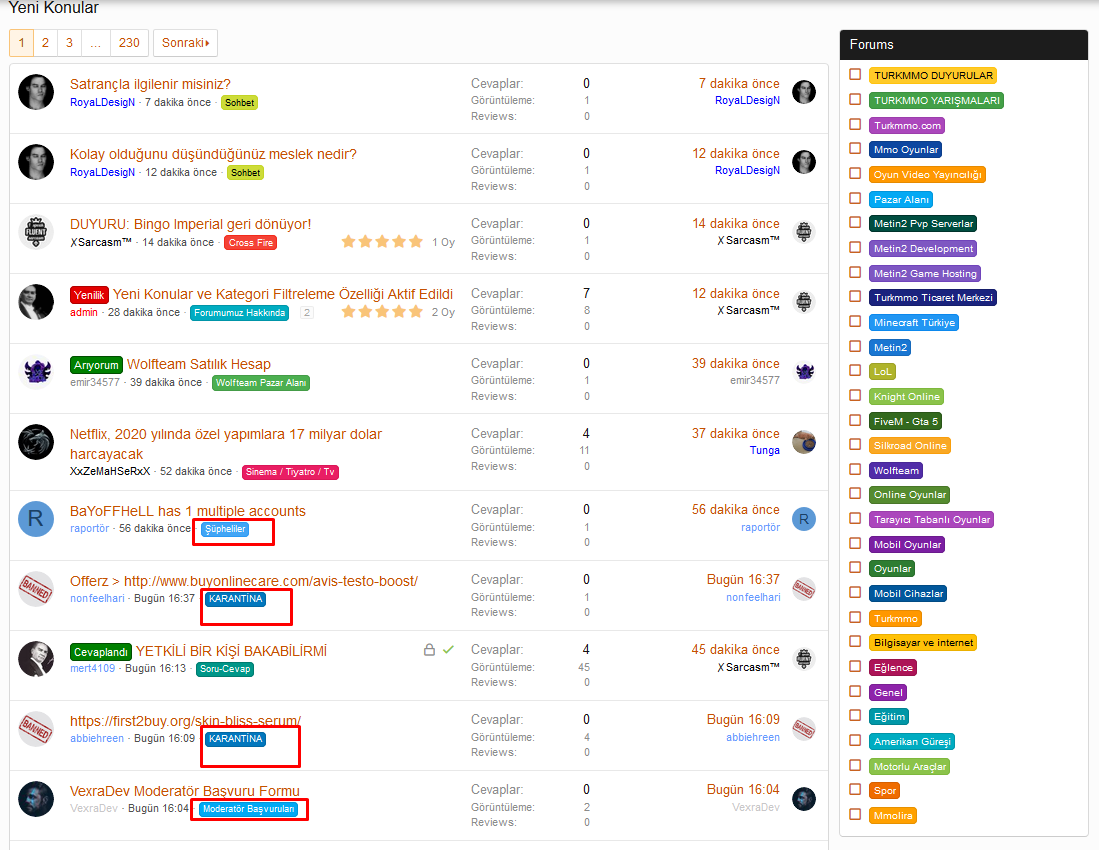Click emir34577 avatar beside Wolfteam Satılık Hesap
The width and height of the screenshot is (1099, 850).
click(x=36, y=372)
